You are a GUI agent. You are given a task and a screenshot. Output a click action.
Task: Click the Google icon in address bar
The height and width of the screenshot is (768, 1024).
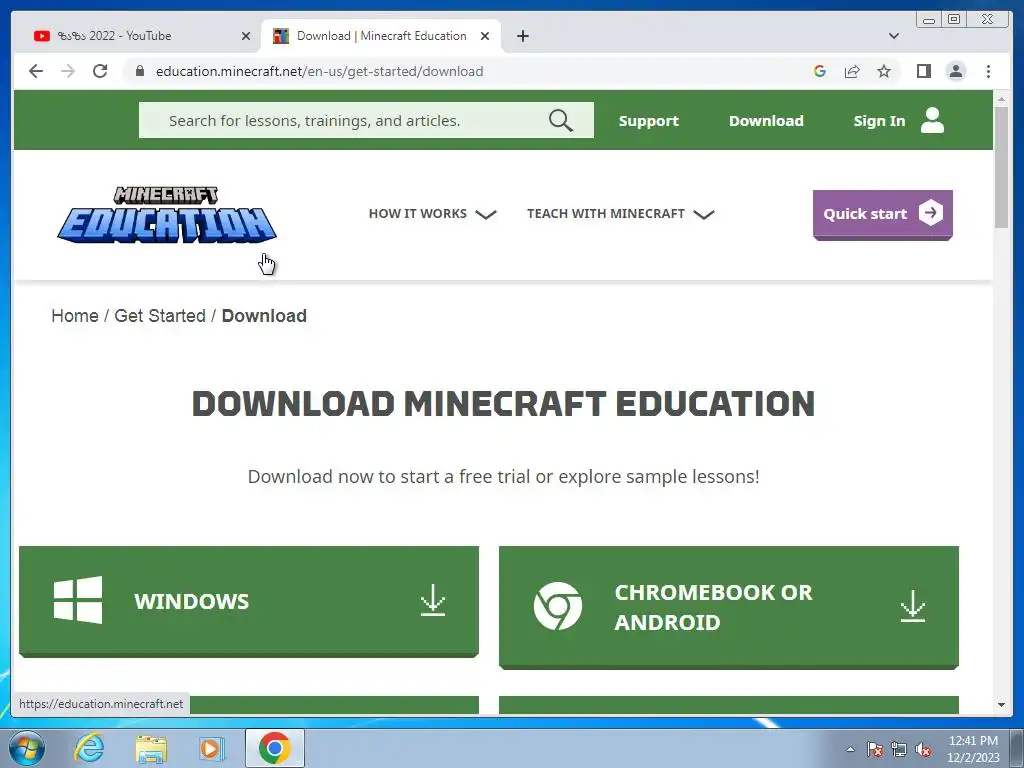click(x=820, y=71)
